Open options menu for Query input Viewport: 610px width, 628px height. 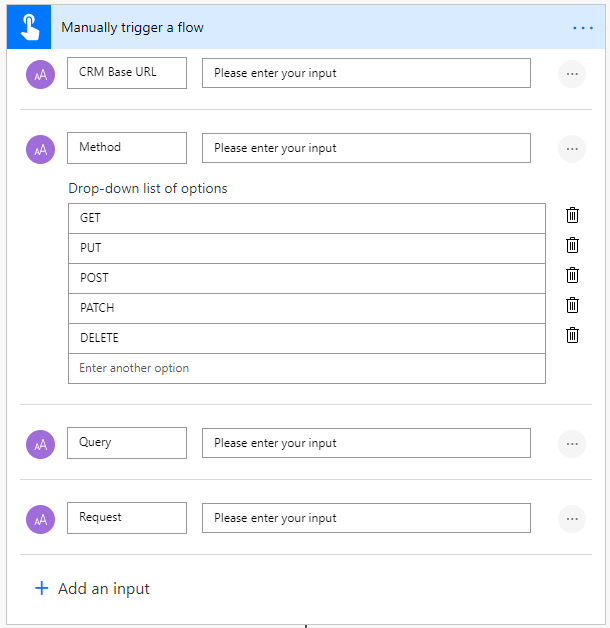click(572, 444)
